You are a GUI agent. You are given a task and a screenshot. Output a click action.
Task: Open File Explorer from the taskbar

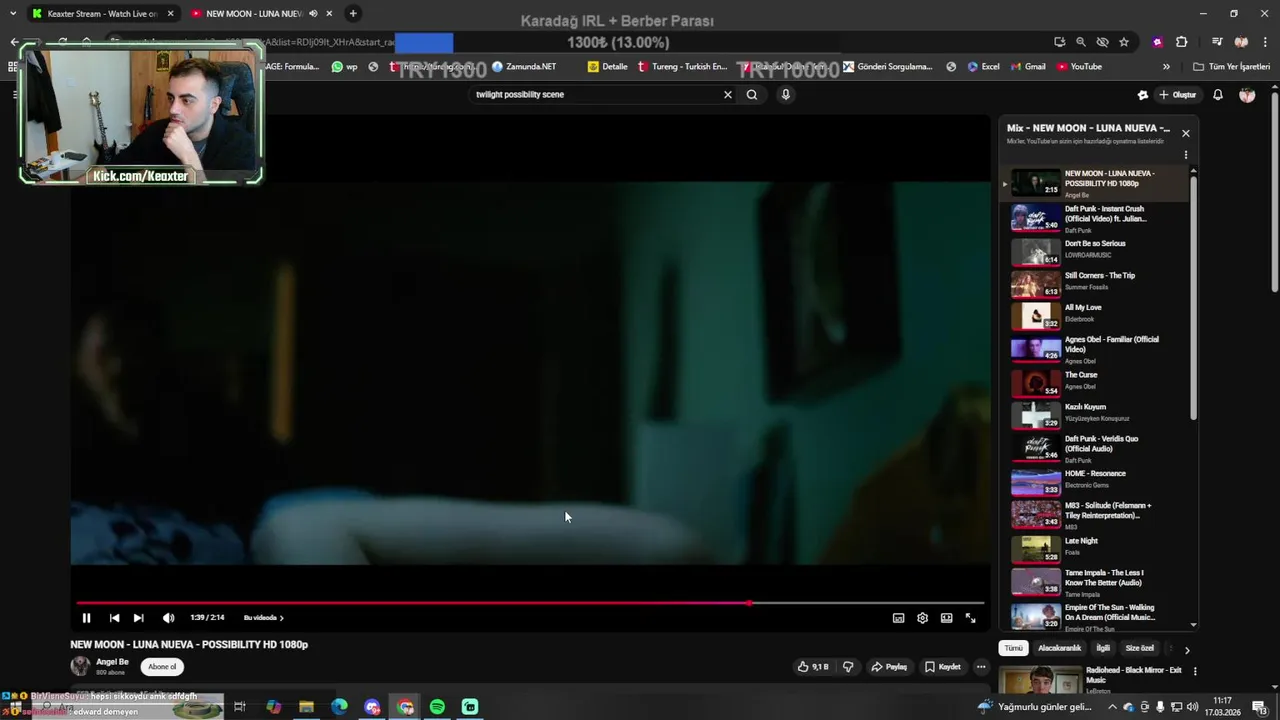(306, 707)
